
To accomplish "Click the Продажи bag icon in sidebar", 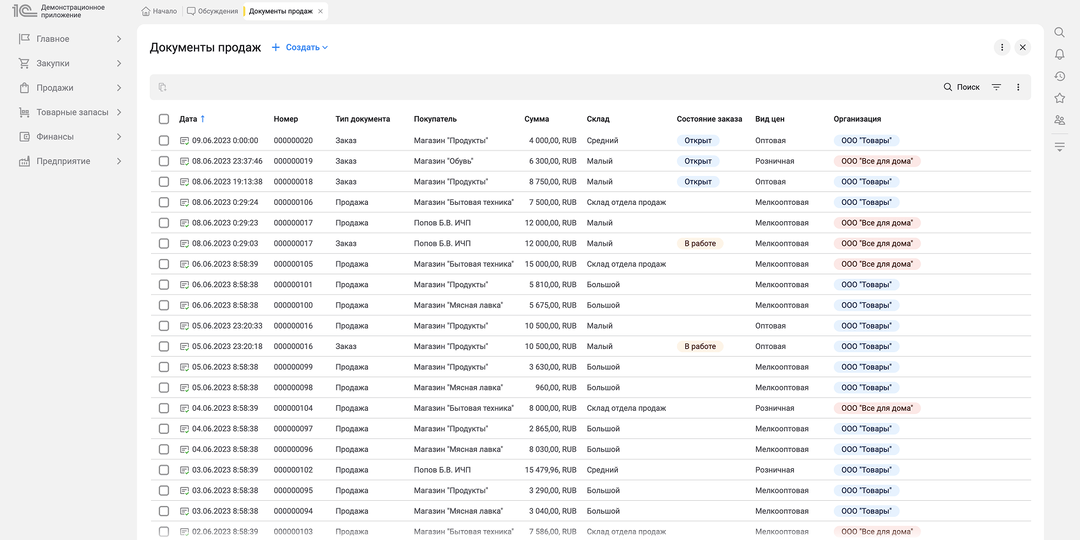I will (25, 87).
